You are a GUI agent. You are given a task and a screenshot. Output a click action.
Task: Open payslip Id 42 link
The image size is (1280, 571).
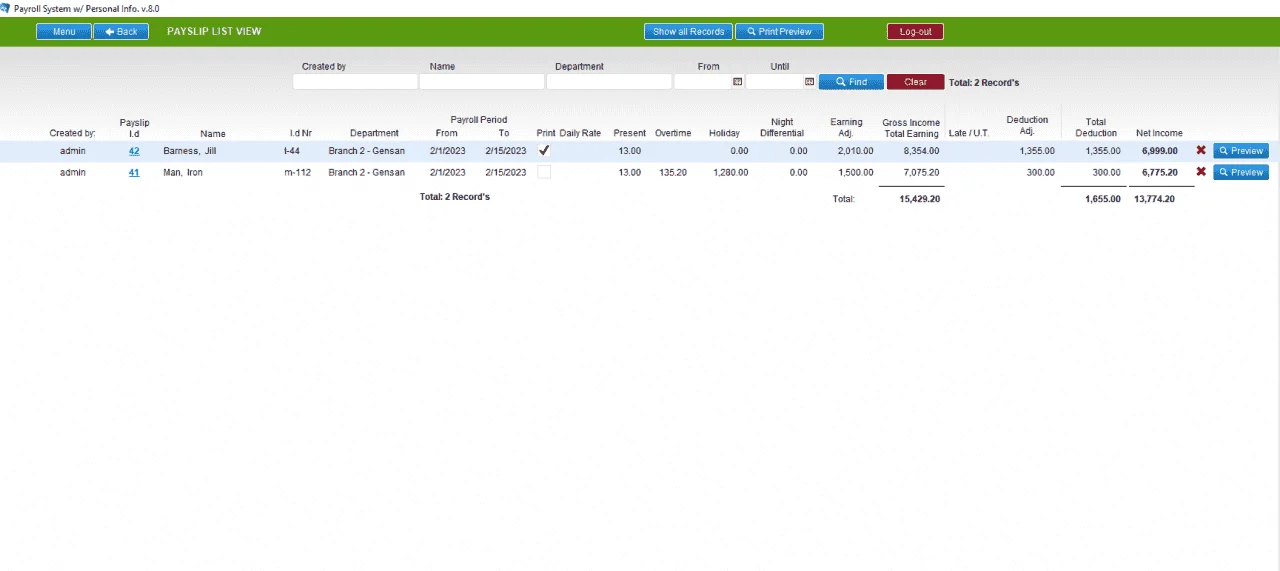pos(134,151)
